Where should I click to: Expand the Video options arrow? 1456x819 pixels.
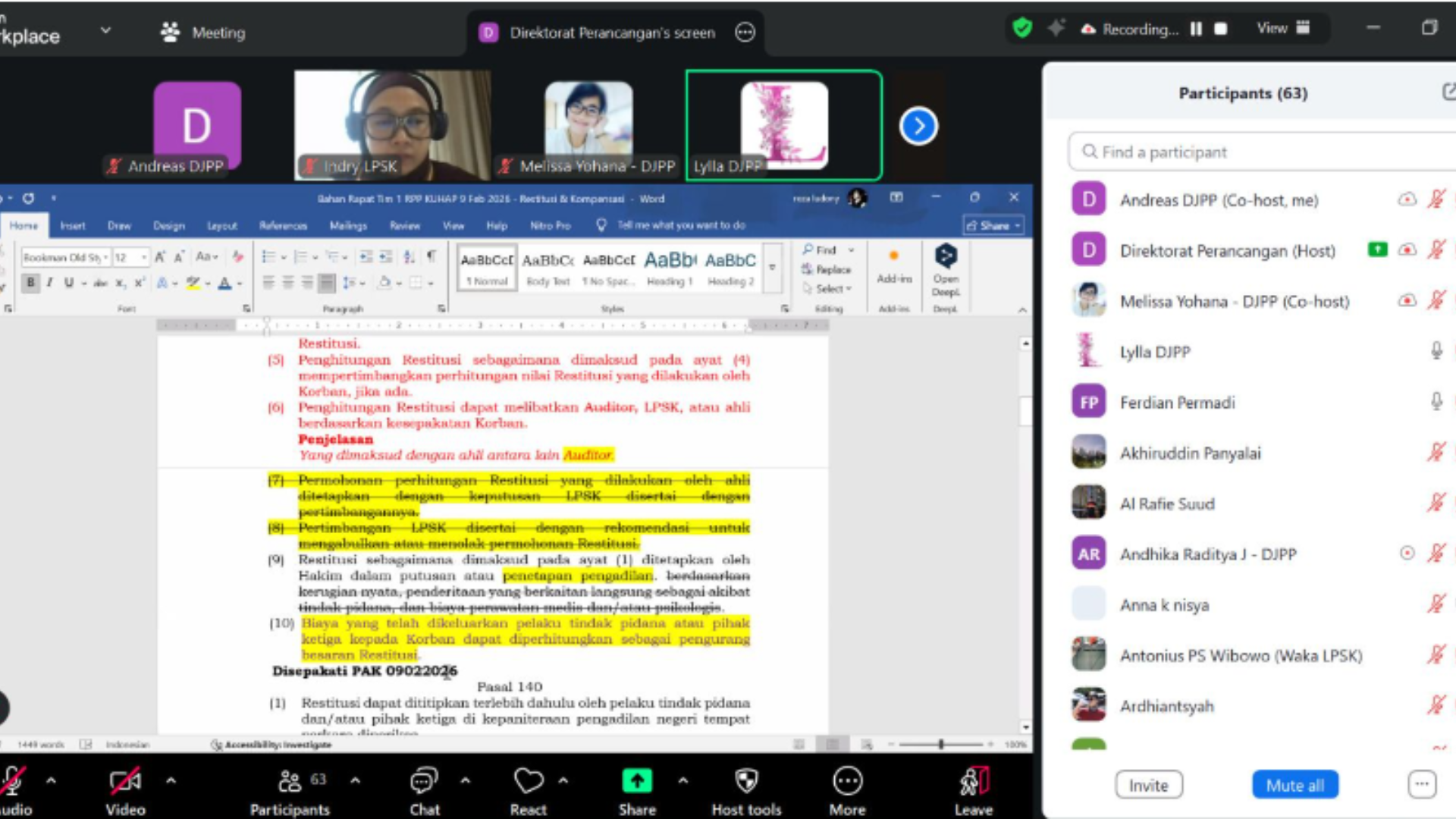[x=171, y=780]
